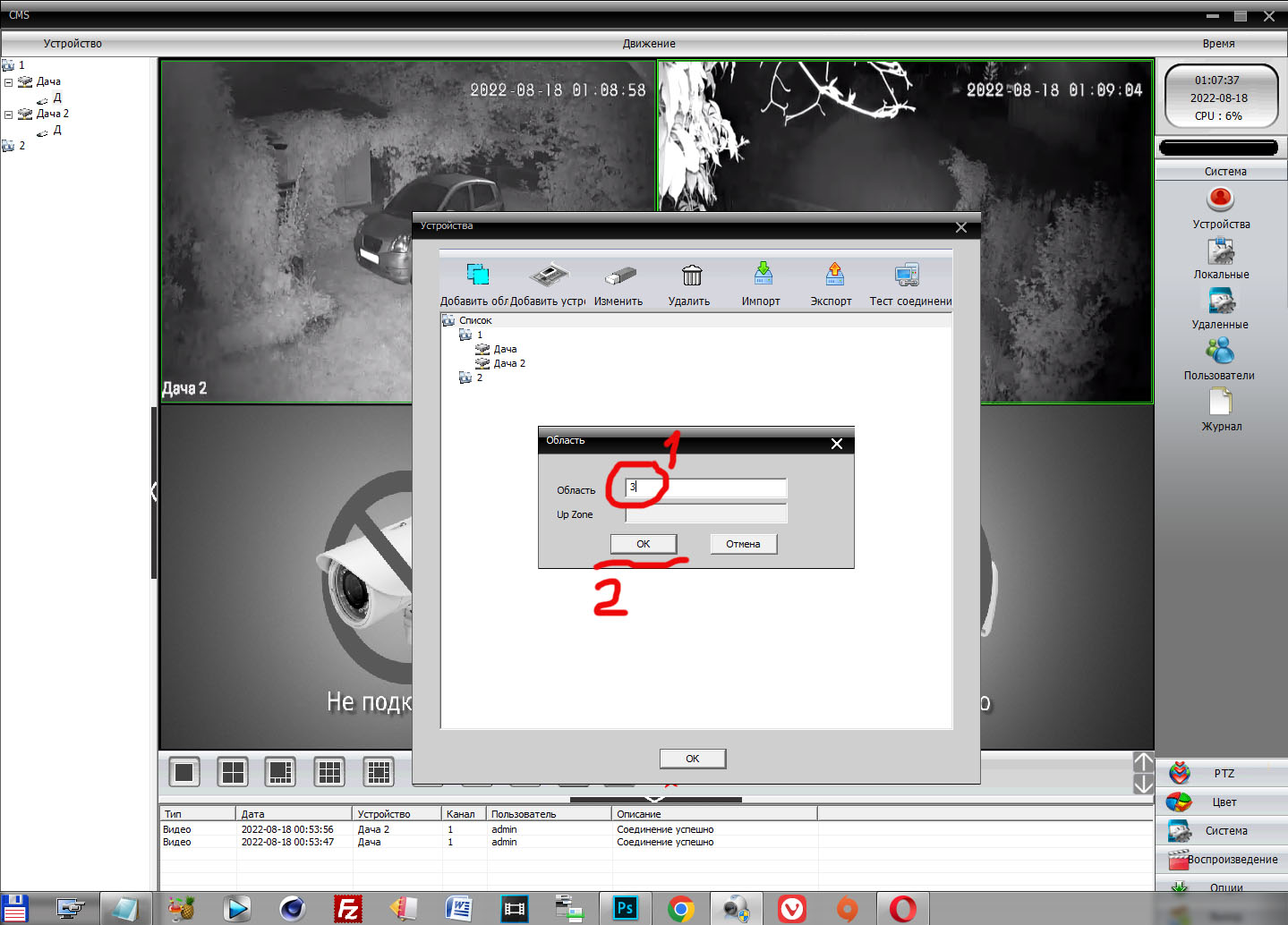Switch to single-camera view layout

click(184, 772)
